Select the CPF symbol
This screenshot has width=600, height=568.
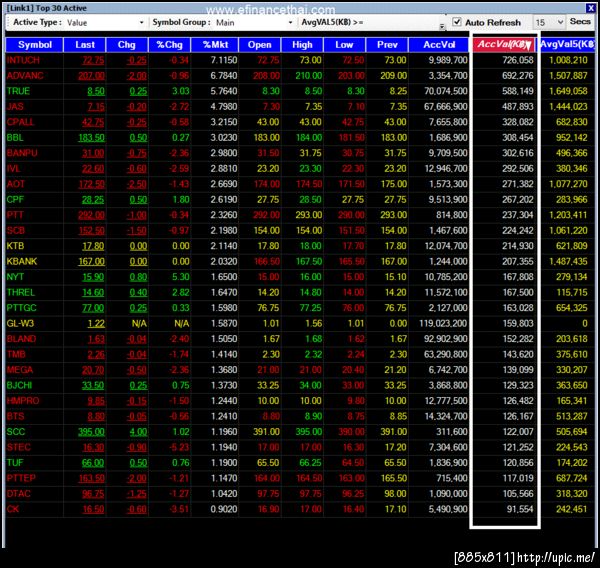pyautogui.click(x=15, y=199)
